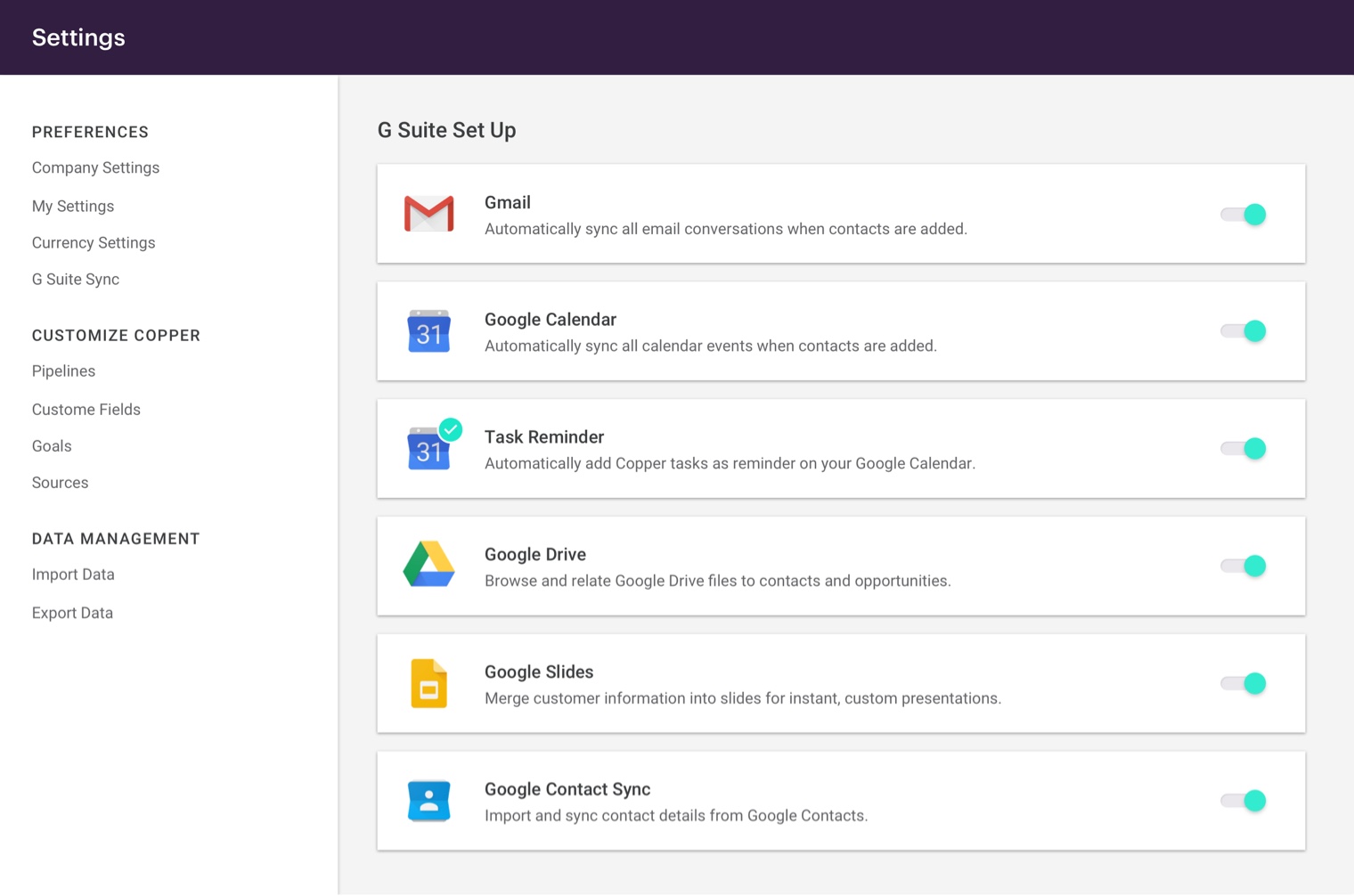Disable the Task Reminder switch
Viewport: 1354px width, 896px height.
tap(1244, 449)
